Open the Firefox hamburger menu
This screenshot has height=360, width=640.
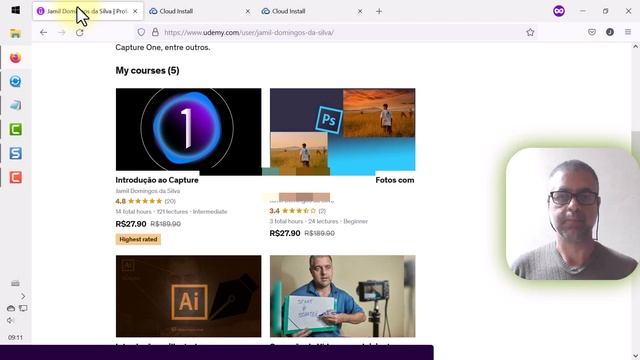coord(628,32)
